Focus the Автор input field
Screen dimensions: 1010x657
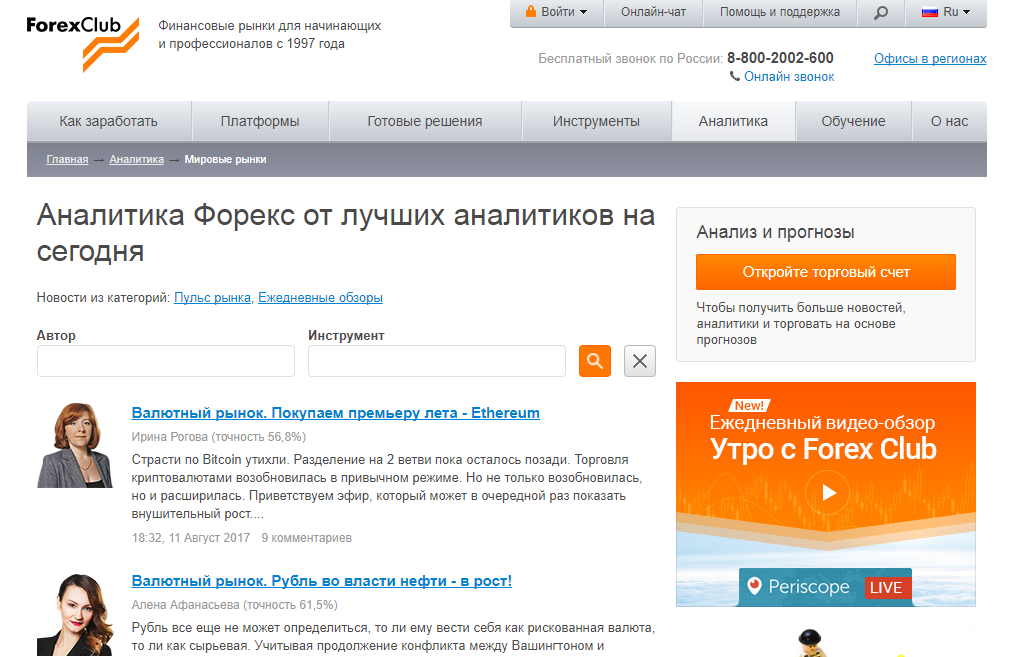[166, 361]
